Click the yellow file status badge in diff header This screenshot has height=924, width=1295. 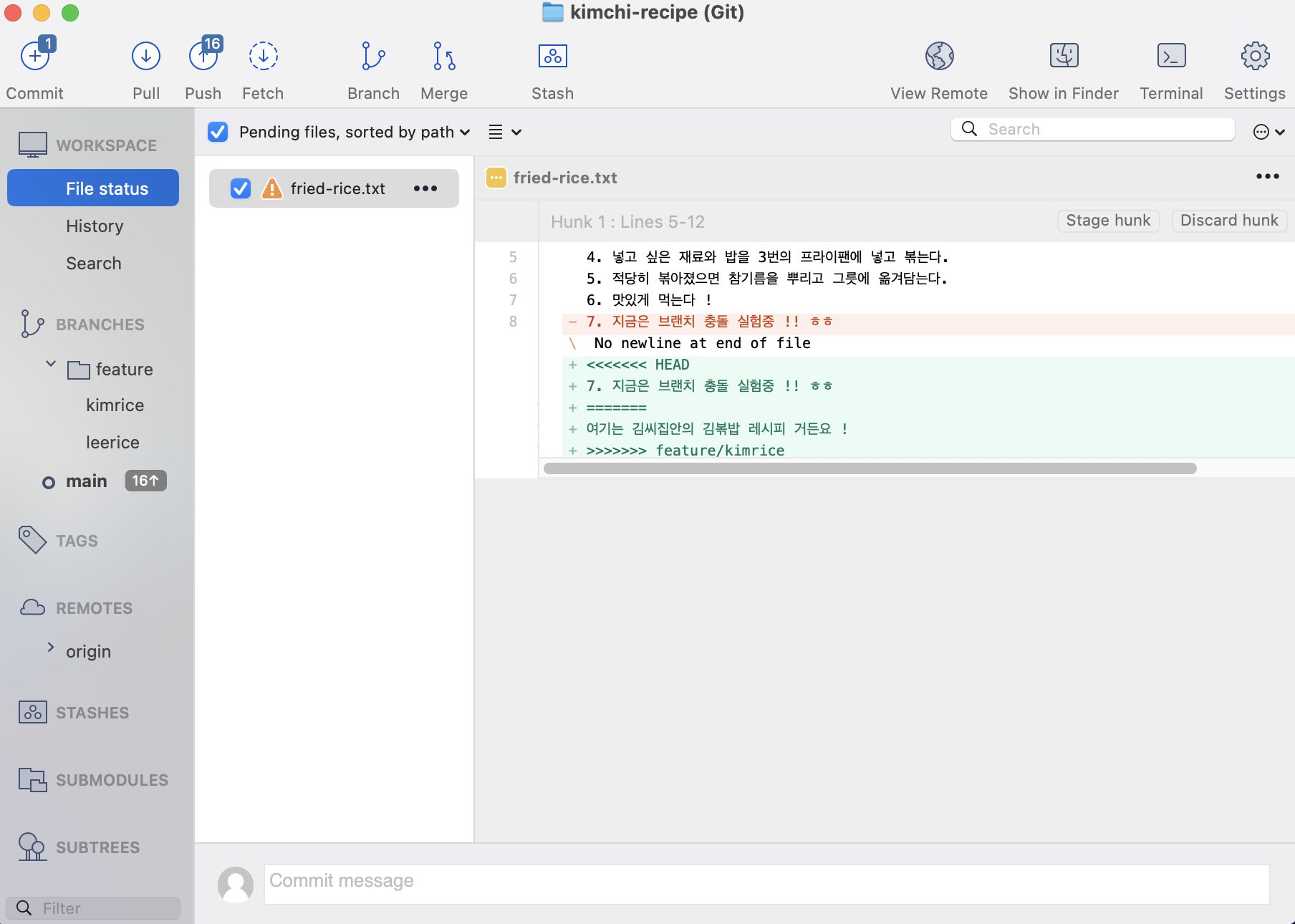(496, 178)
